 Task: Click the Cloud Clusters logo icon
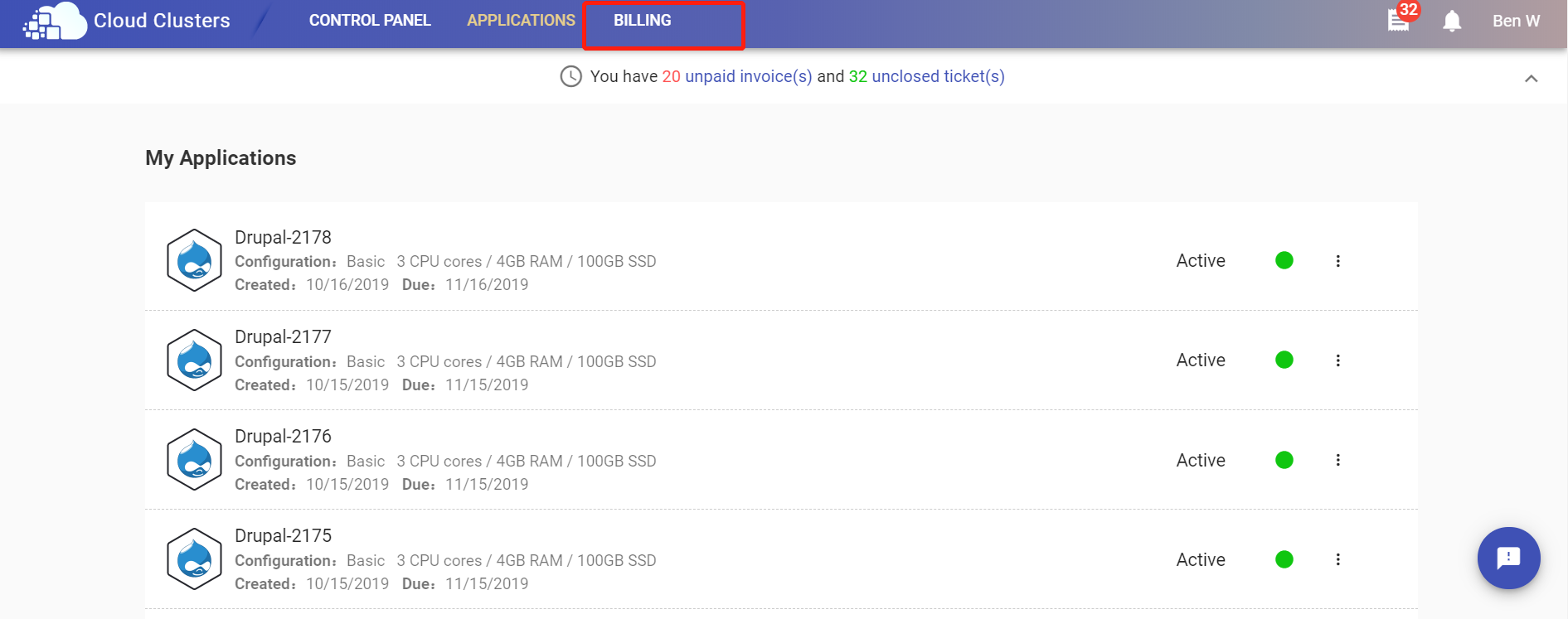55,21
